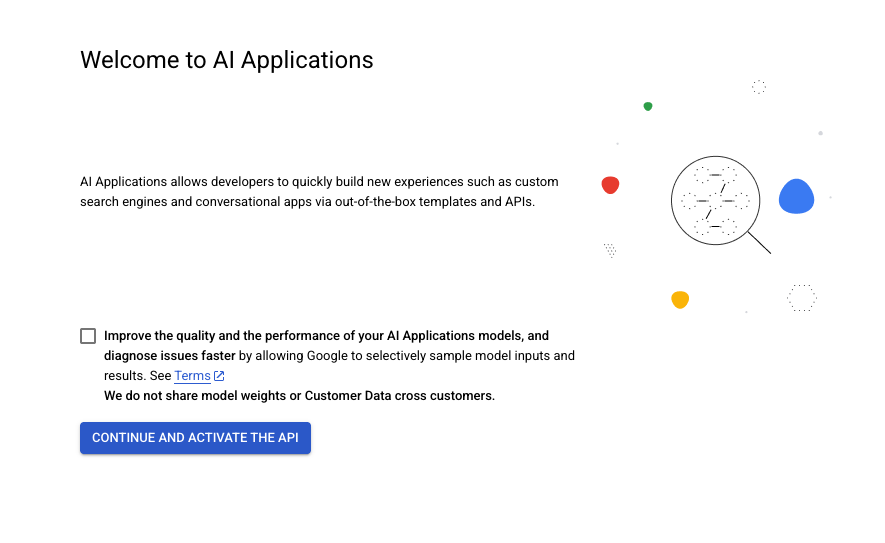
Task: Click the yellow blob shape in illustration
Action: click(680, 299)
